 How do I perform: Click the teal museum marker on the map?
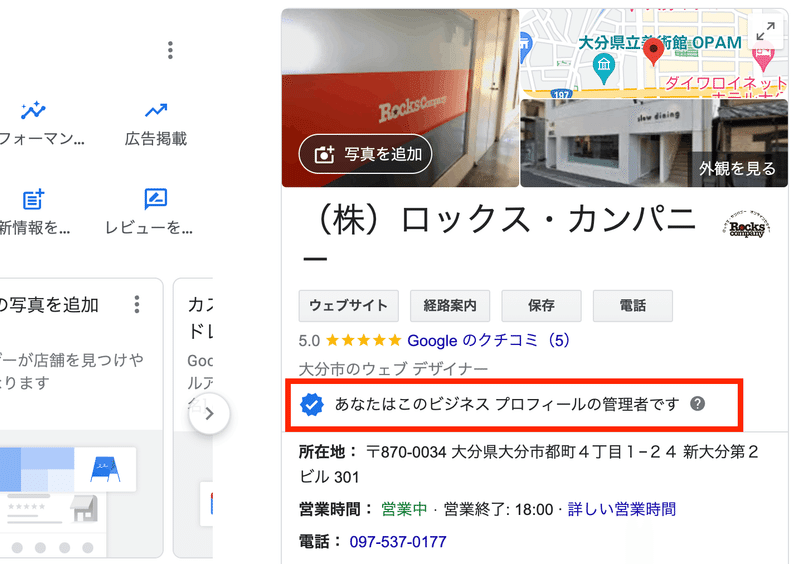[604, 69]
